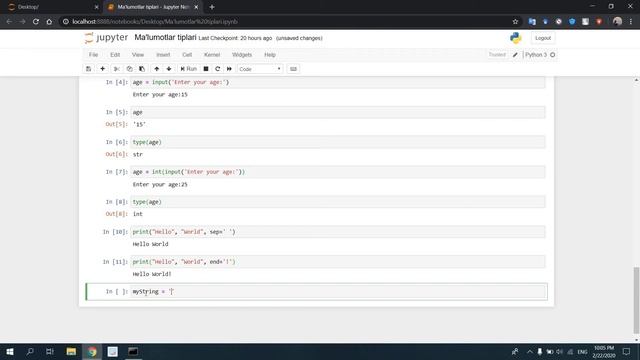Open the Kernel menu
Screen dimensions: 640x360
tap(212, 55)
